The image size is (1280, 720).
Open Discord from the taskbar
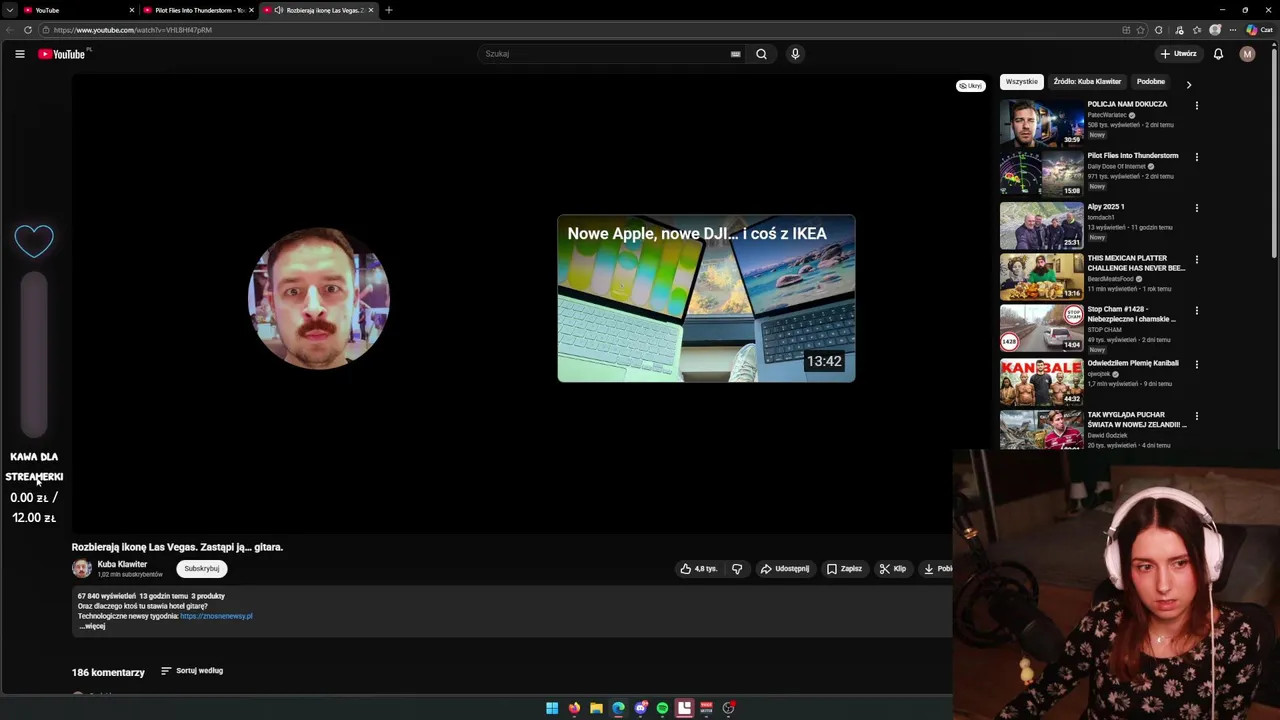tap(641, 708)
